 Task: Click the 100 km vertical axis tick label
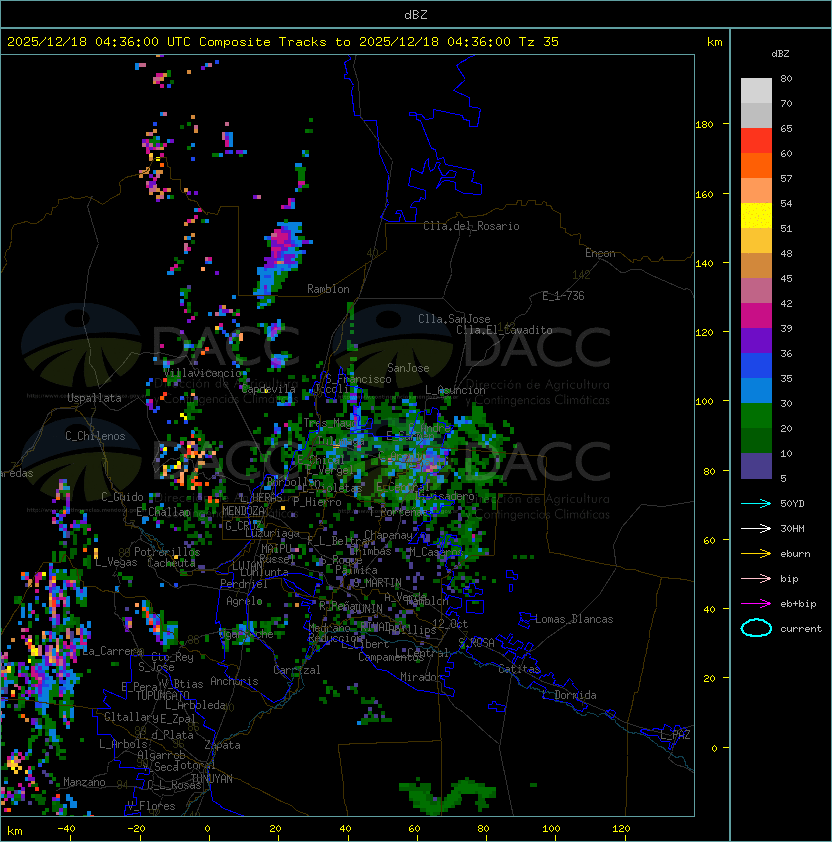(x=705, y=401)
